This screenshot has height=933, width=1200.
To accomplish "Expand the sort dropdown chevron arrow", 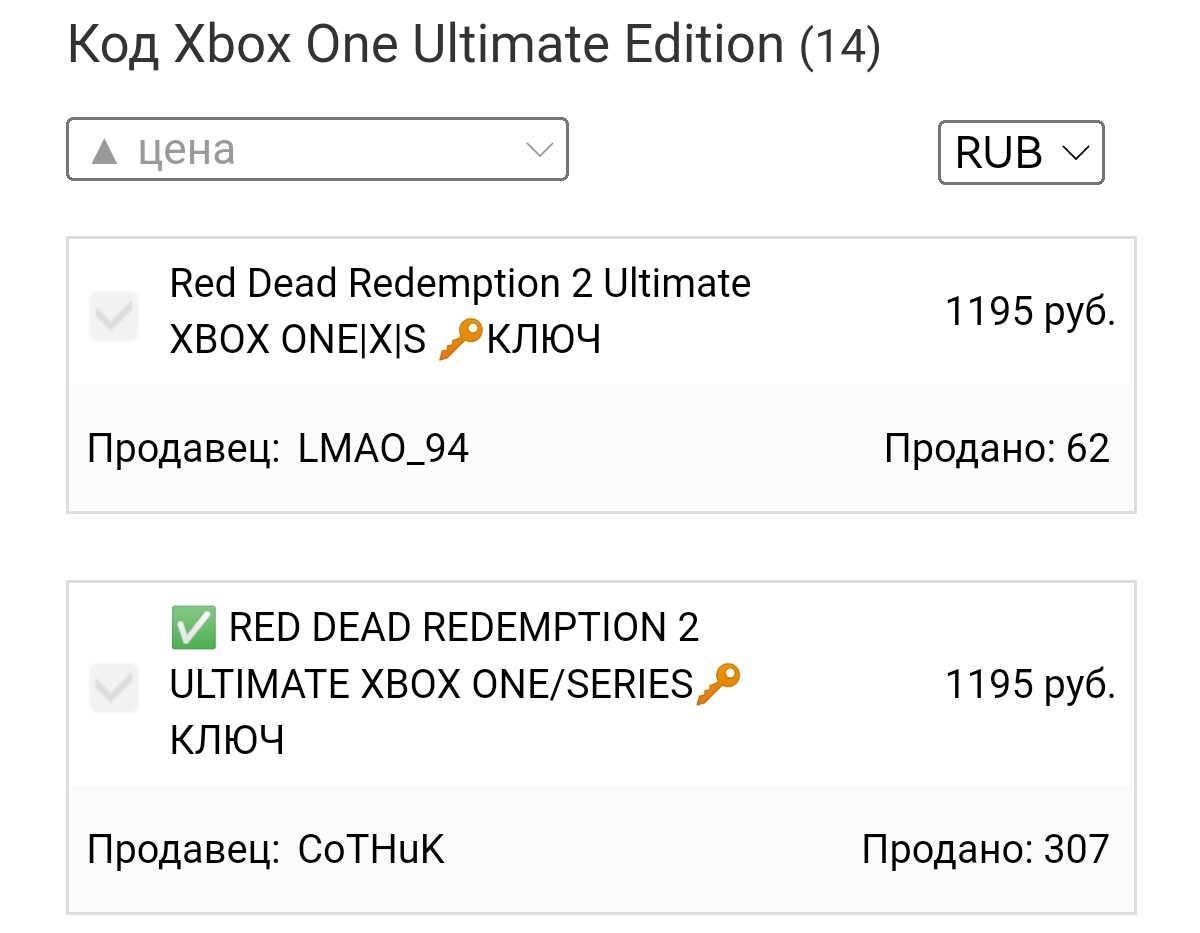I will [x=539, y=150].
